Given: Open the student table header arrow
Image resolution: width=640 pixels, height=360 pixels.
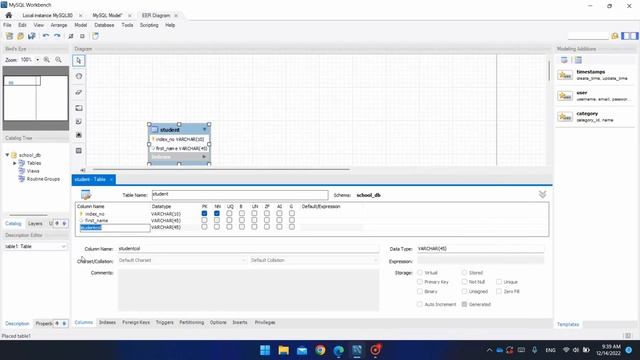Looking at the screenshot, I should coord(204,129).
